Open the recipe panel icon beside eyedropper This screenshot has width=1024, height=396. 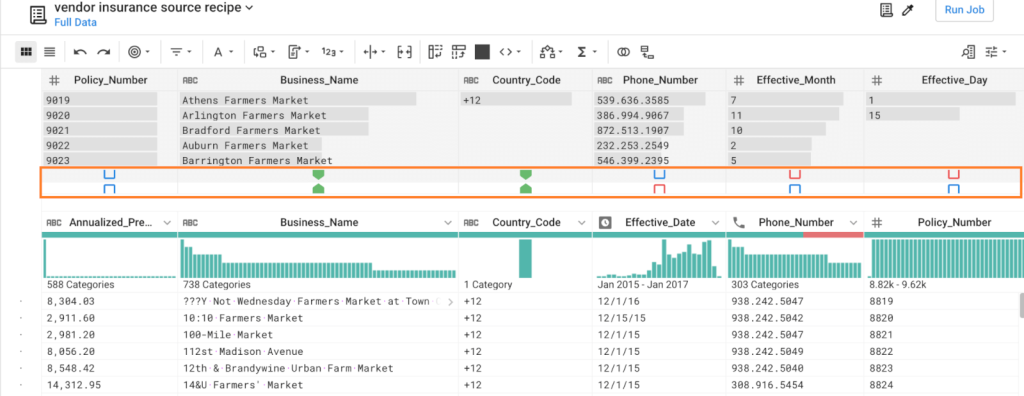pos(886,10)
